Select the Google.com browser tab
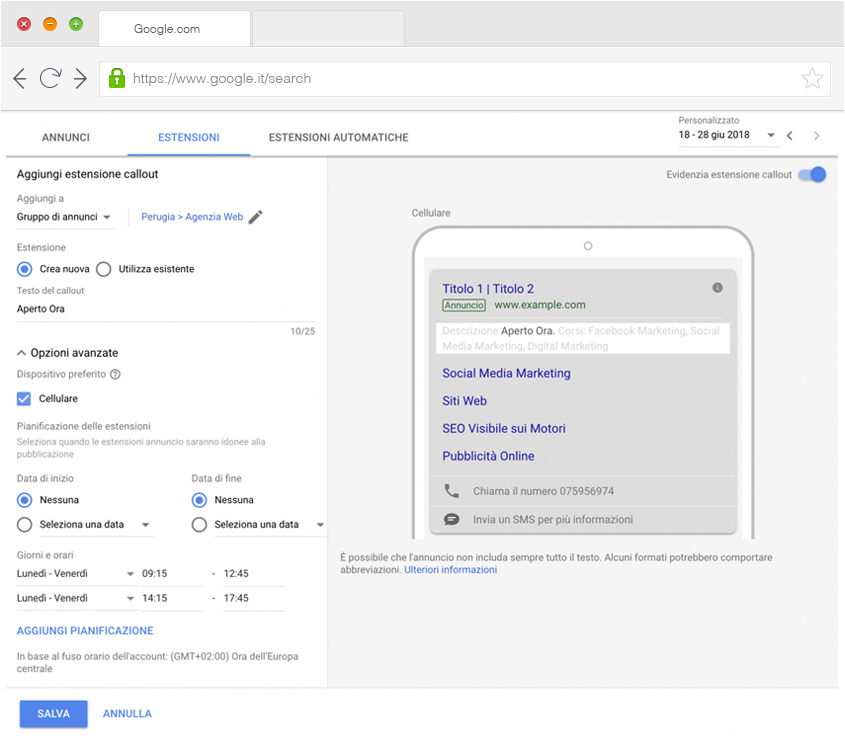 [174, 29]
